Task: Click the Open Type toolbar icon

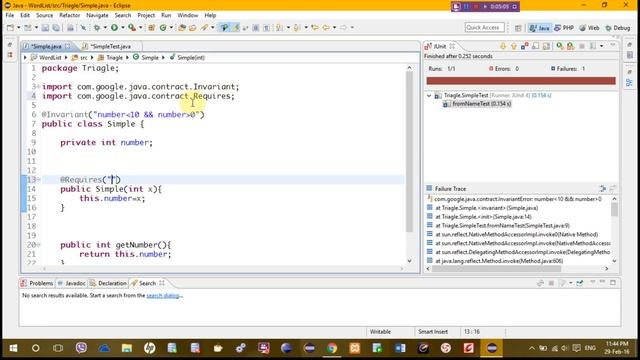Action: click(x=182, y=28)
